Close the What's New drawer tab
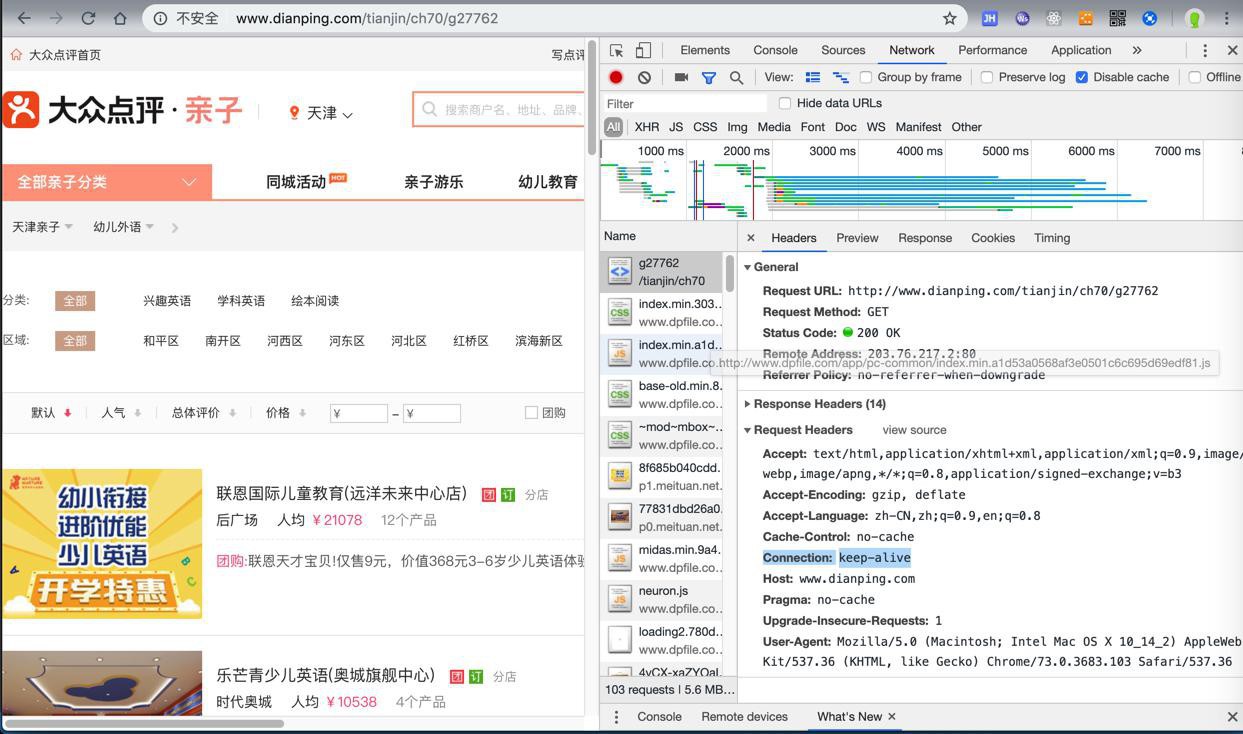 pyautogui.click(x=892, y=716)
